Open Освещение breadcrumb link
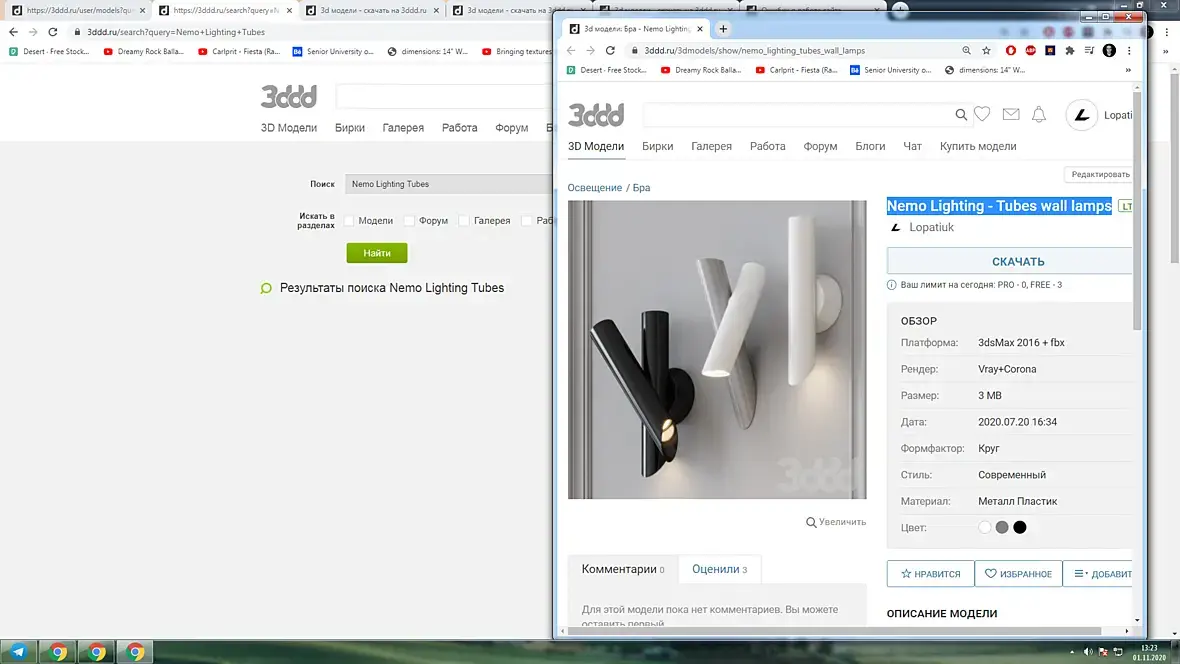Screen dimensions: 1180x664 (x=595, y=187)
